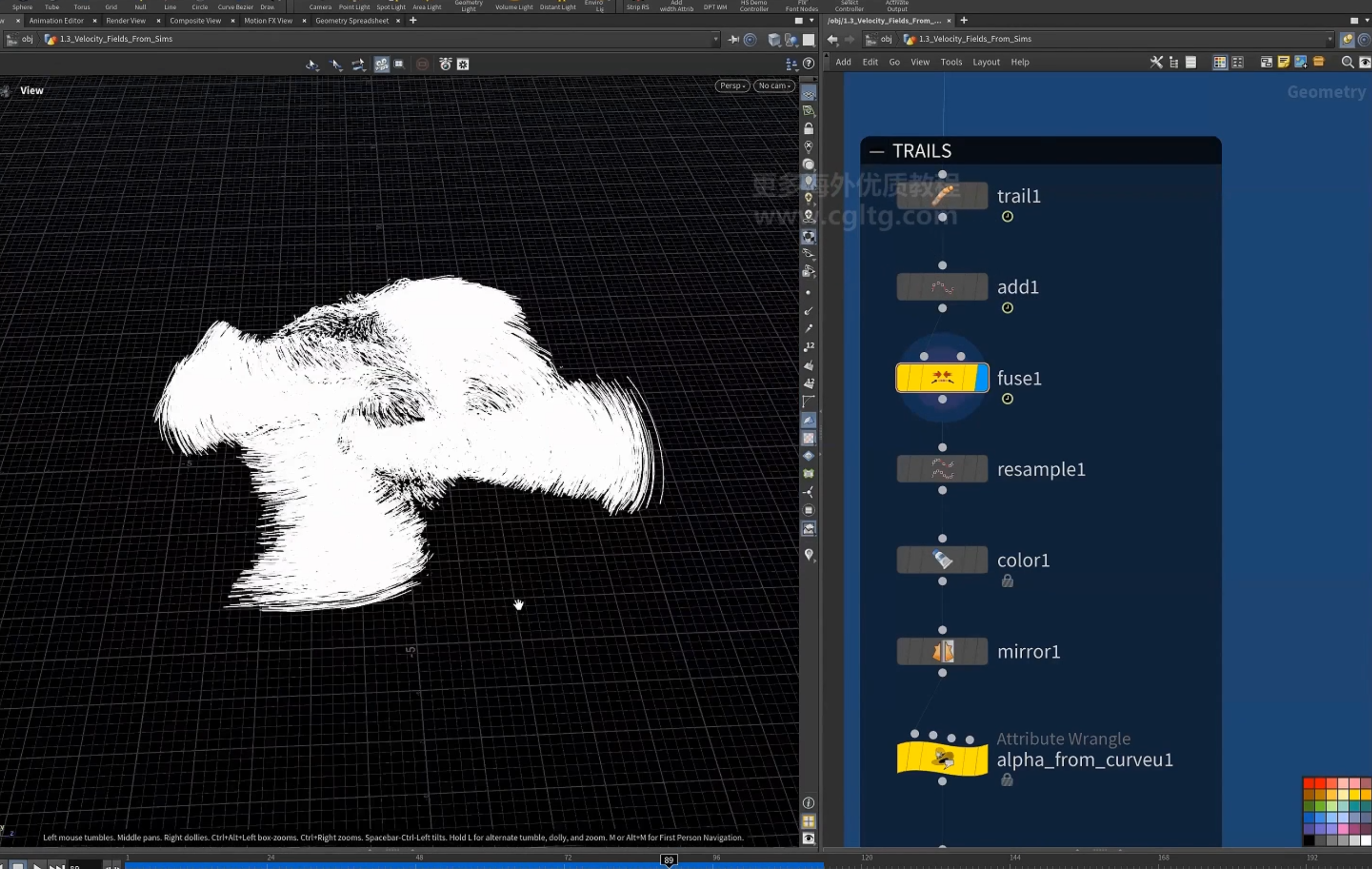Select the color1 node icon
The width and height of the screenshot is (1372, 869).
pos(943,560)
